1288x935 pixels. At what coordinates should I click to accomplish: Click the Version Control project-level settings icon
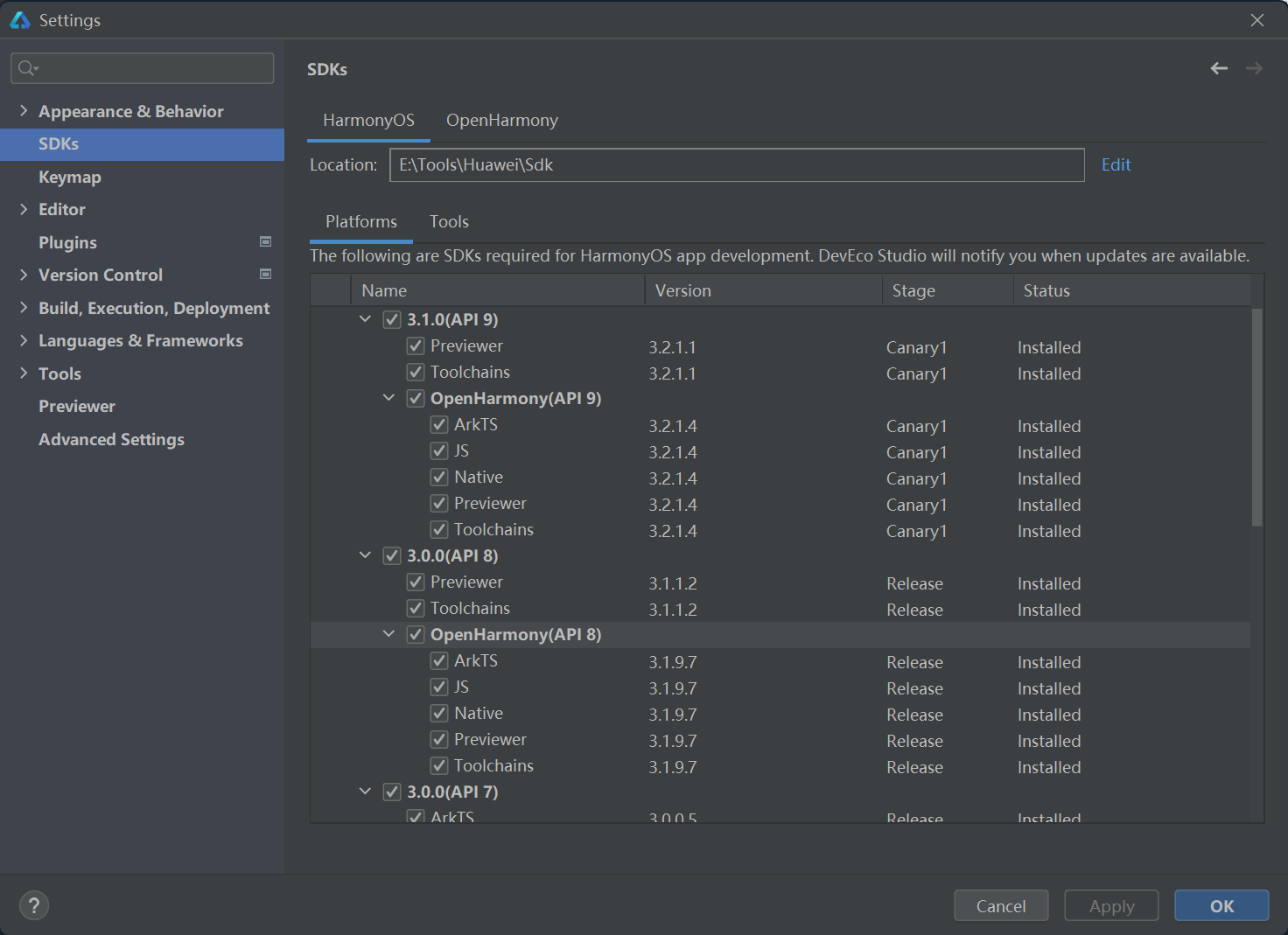[265, 274]
